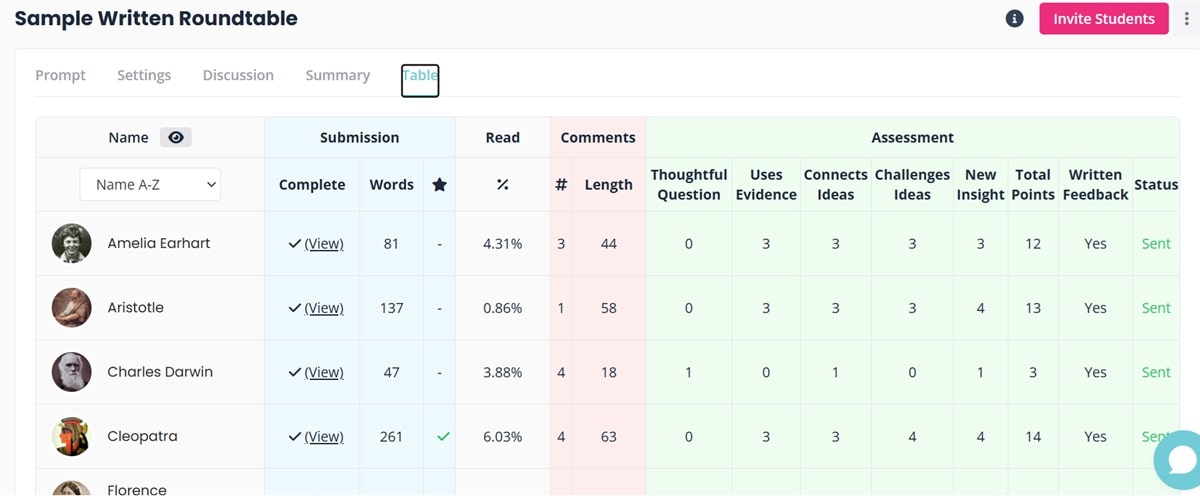Click the Total Points column header
This screenshot has width=1200, height=496.
click(1033, 184)
